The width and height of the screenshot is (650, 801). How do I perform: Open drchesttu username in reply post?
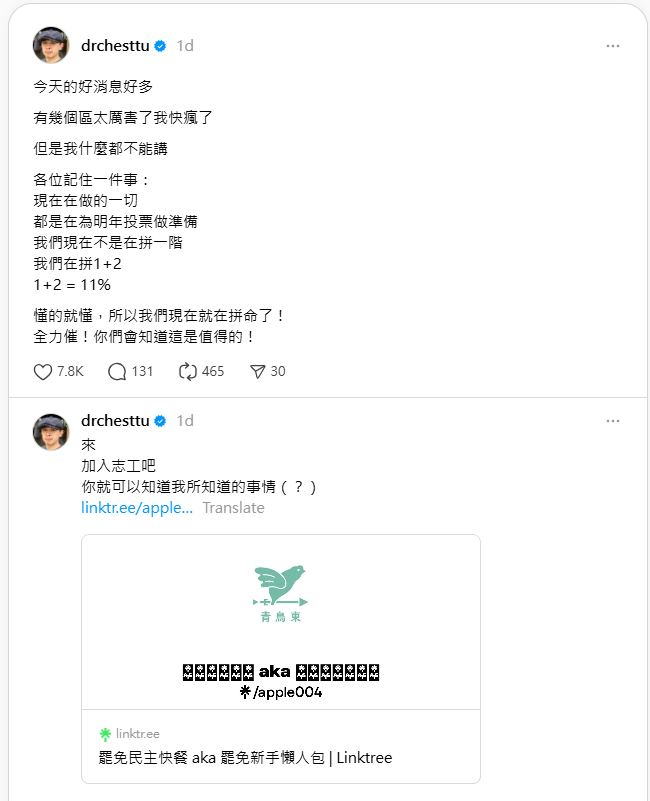tap(115, 421)
